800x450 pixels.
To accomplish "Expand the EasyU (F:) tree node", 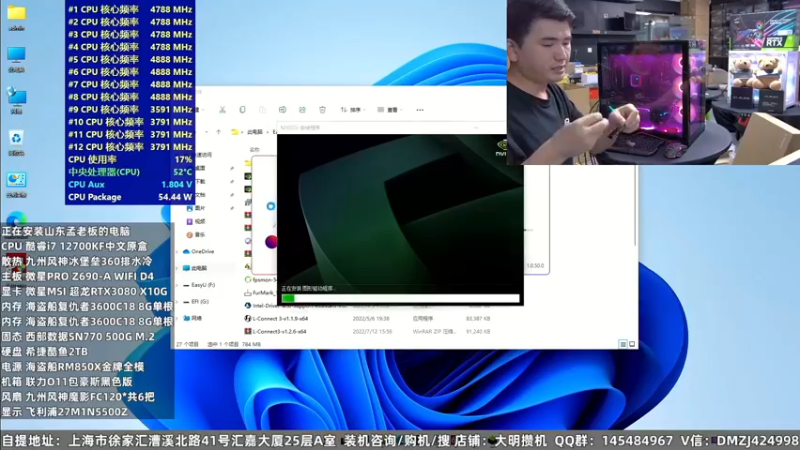I will 178,285.
